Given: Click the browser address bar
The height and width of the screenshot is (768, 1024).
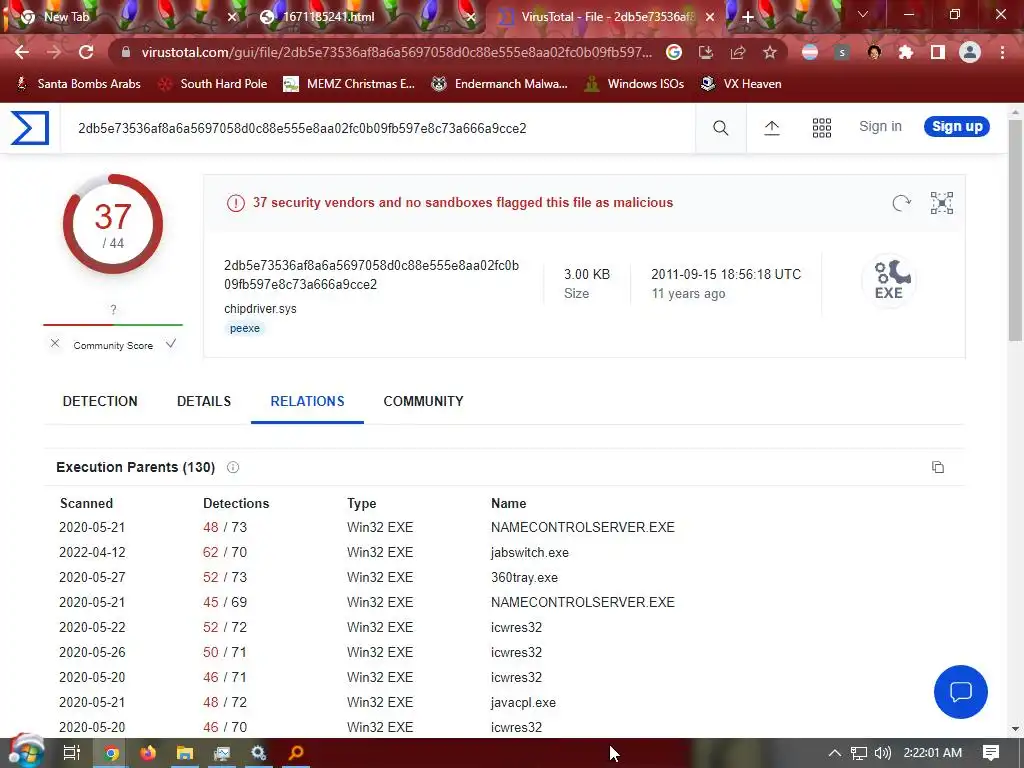Looking at the screenshot, I should 397,52.
